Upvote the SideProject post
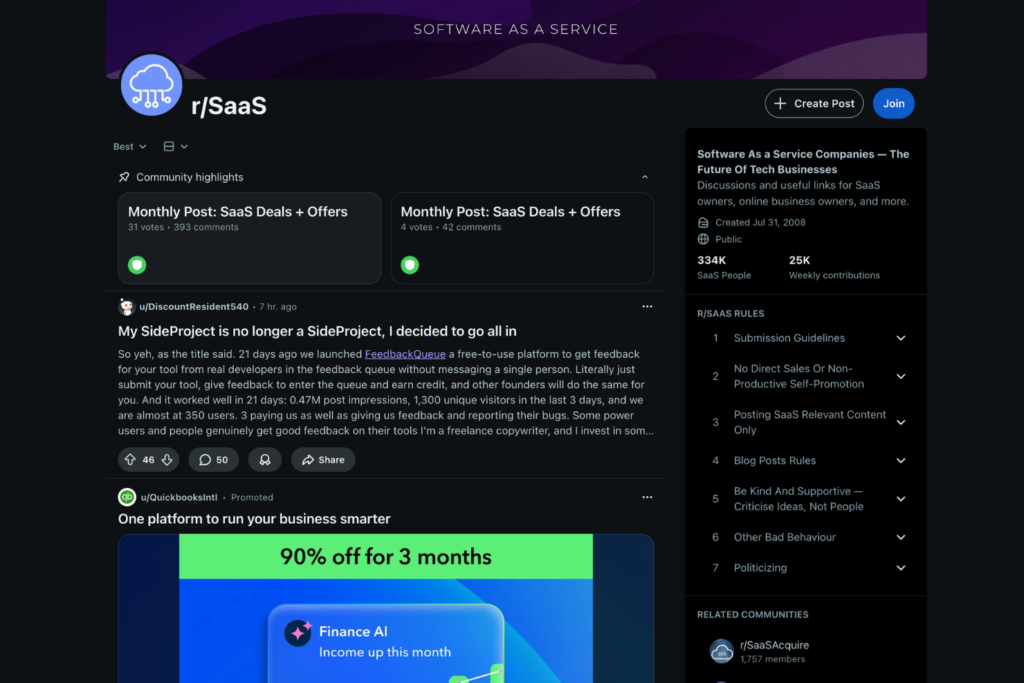1024x683 pixels. (131, 459)
